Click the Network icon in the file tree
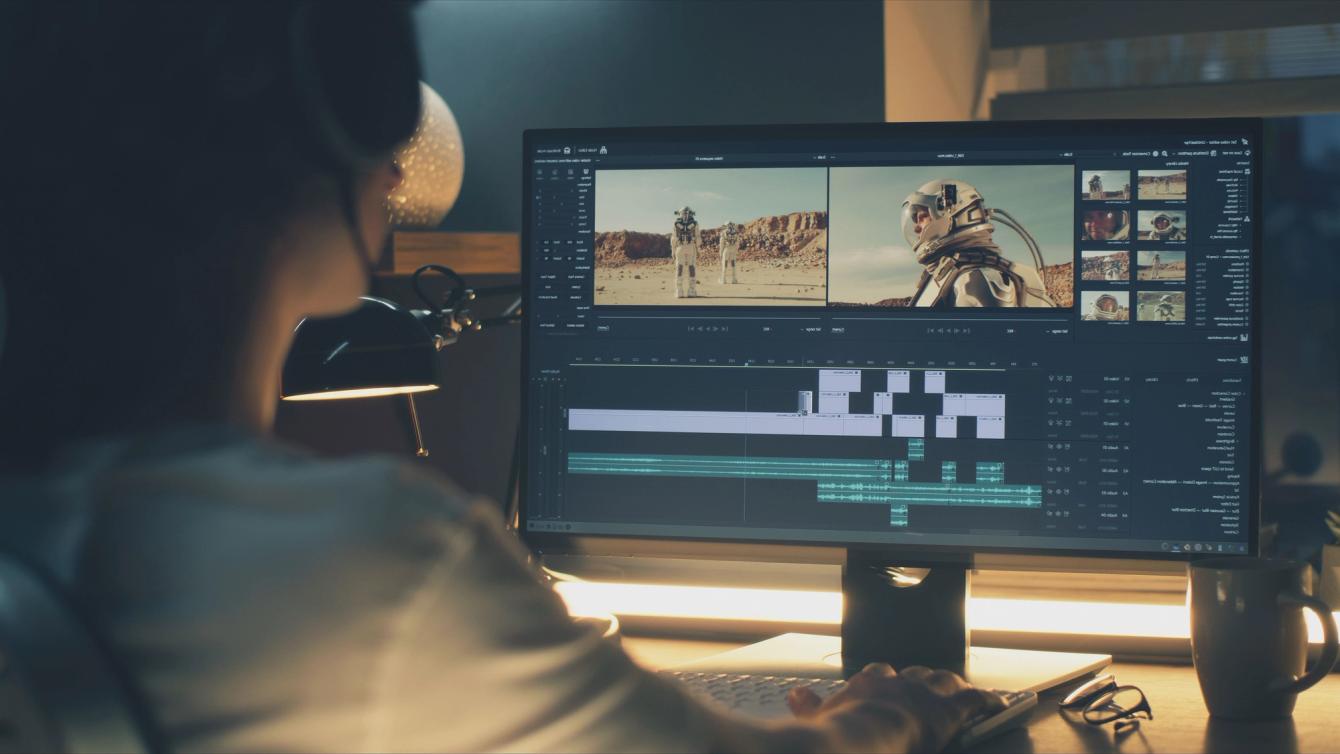Image resolution: width=1340 pixels, height=754 pixels. (x=1246, y=218)
